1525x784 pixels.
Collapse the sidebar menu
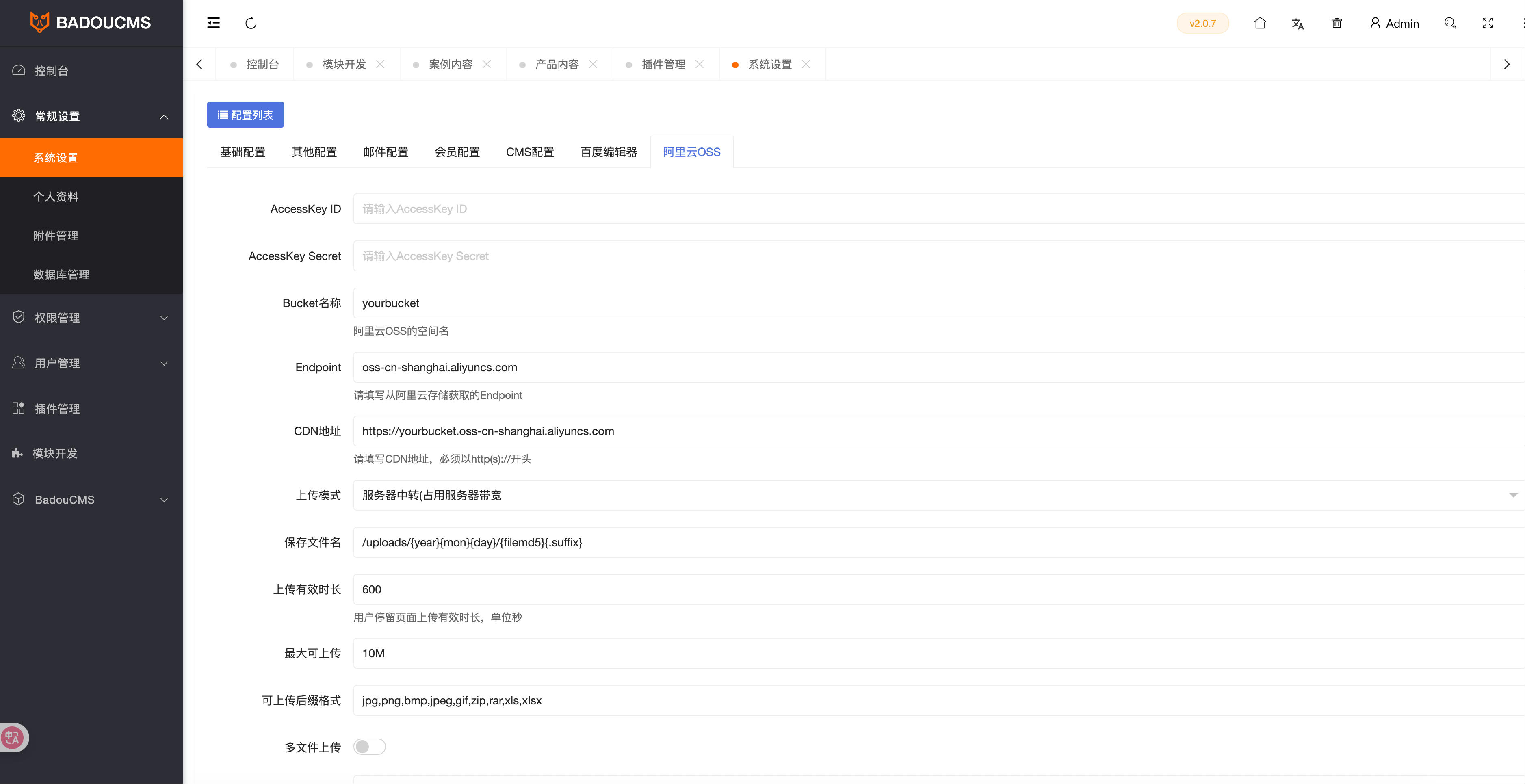tap(213, 23)
